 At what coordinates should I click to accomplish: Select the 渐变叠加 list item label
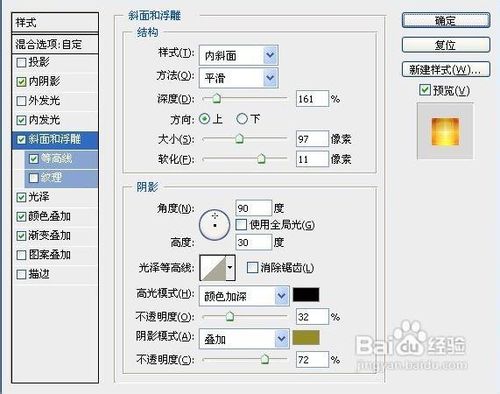coord(50,236)
